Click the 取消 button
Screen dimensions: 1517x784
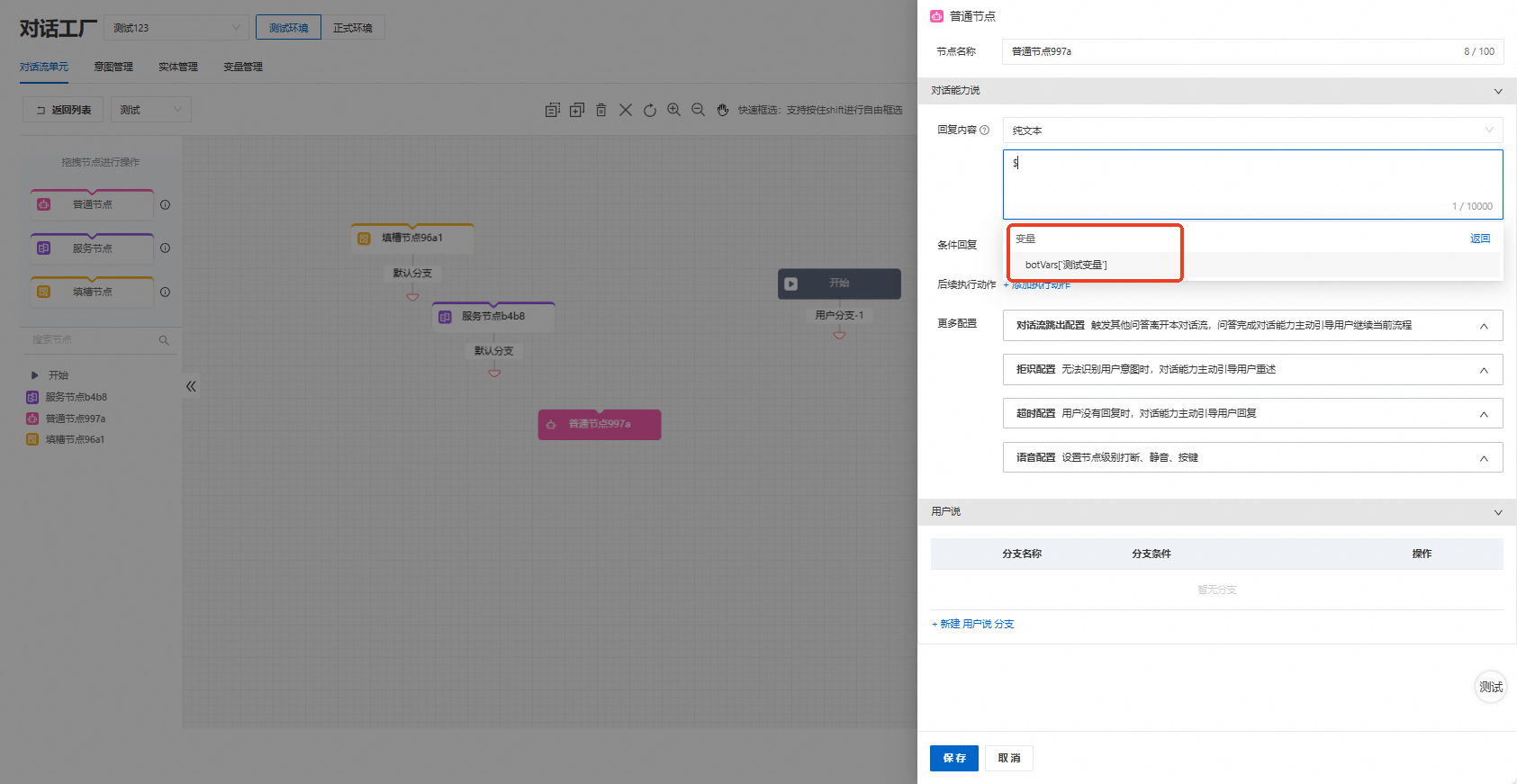[1009, 758]
